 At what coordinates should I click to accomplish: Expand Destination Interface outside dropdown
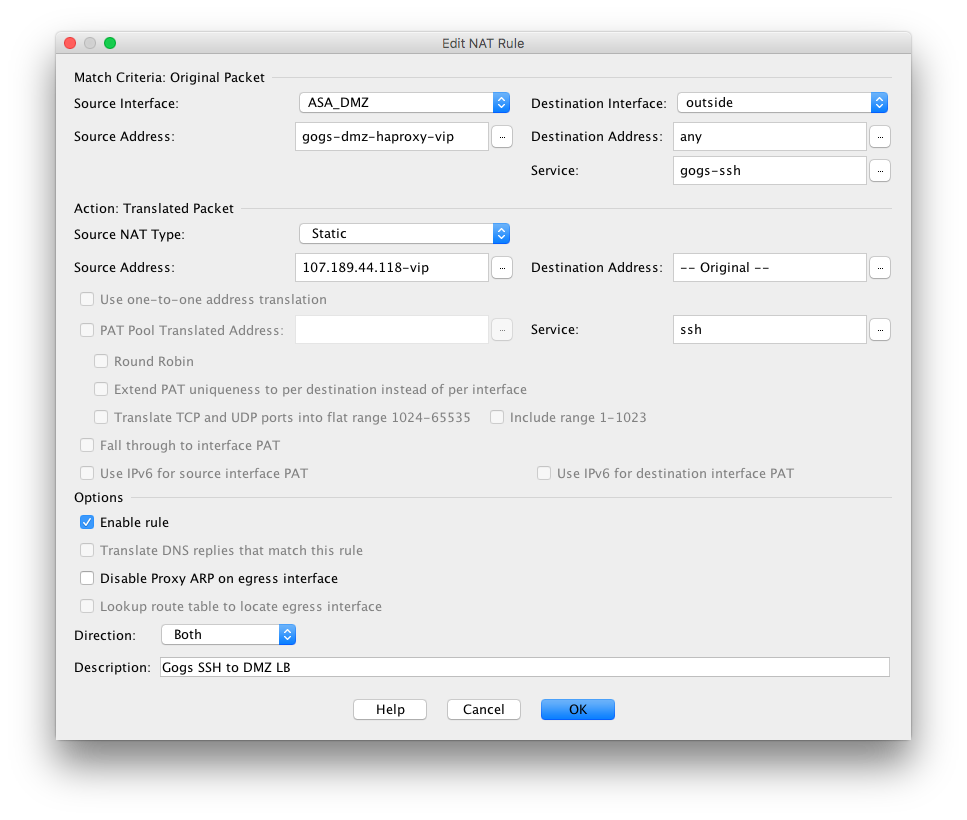tap(782, 102)
